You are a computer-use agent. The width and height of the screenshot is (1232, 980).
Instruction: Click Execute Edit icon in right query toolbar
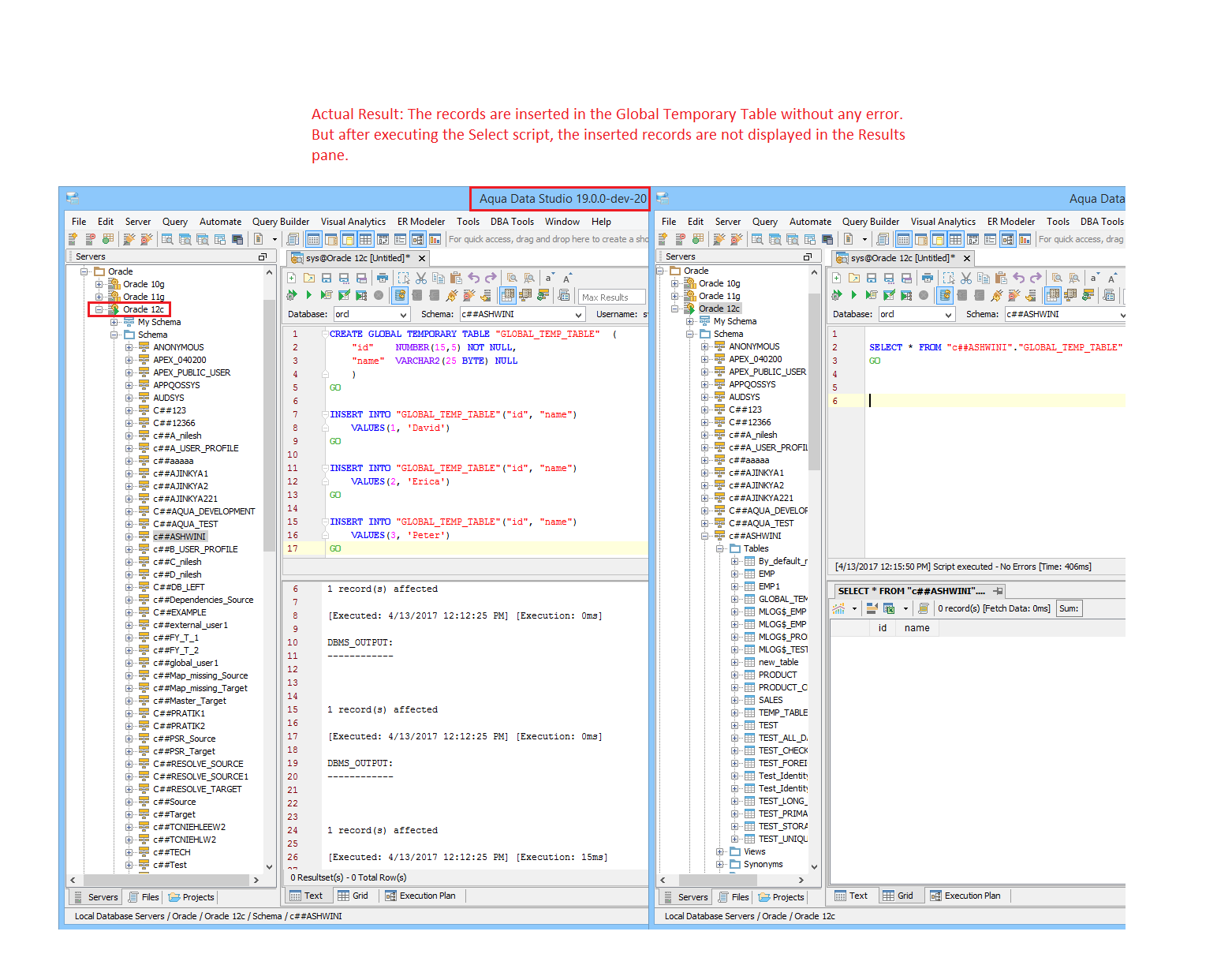889,295
